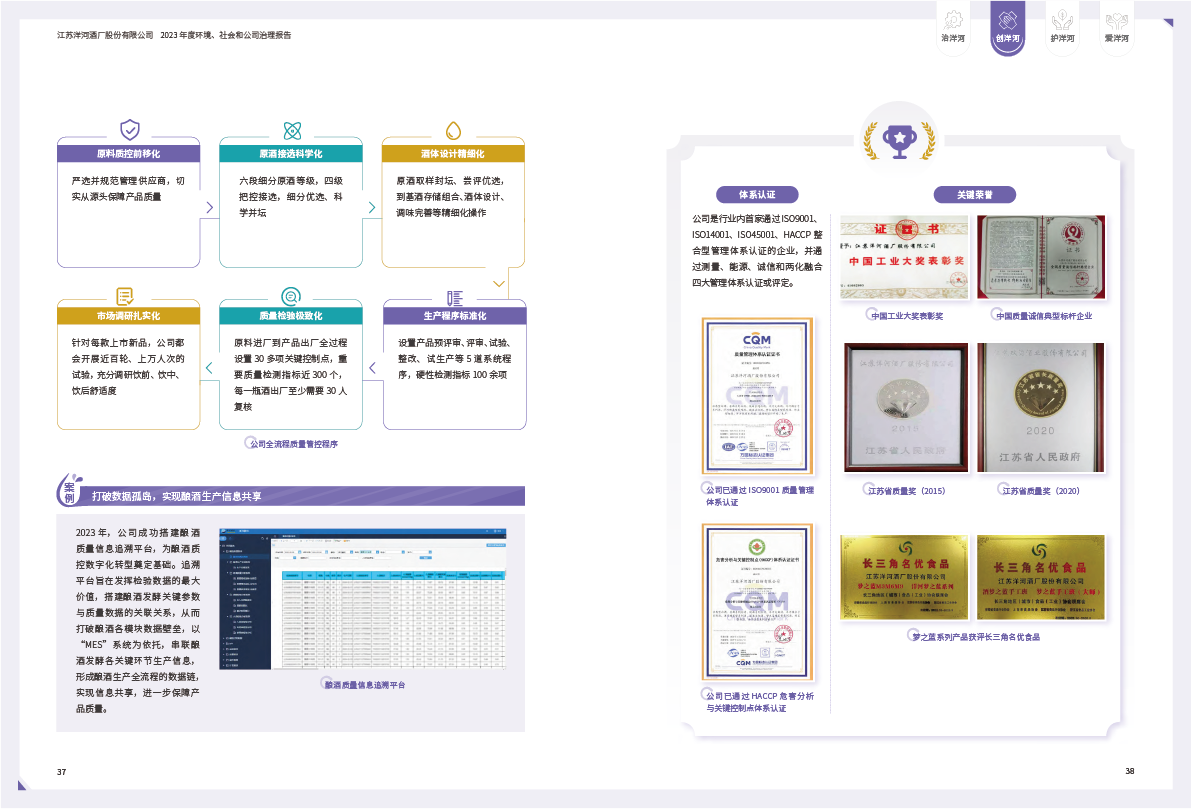The image size is (1192, 809).
Task: Click right chevron after 原料质控前移化 box
Action: [209, 208]
